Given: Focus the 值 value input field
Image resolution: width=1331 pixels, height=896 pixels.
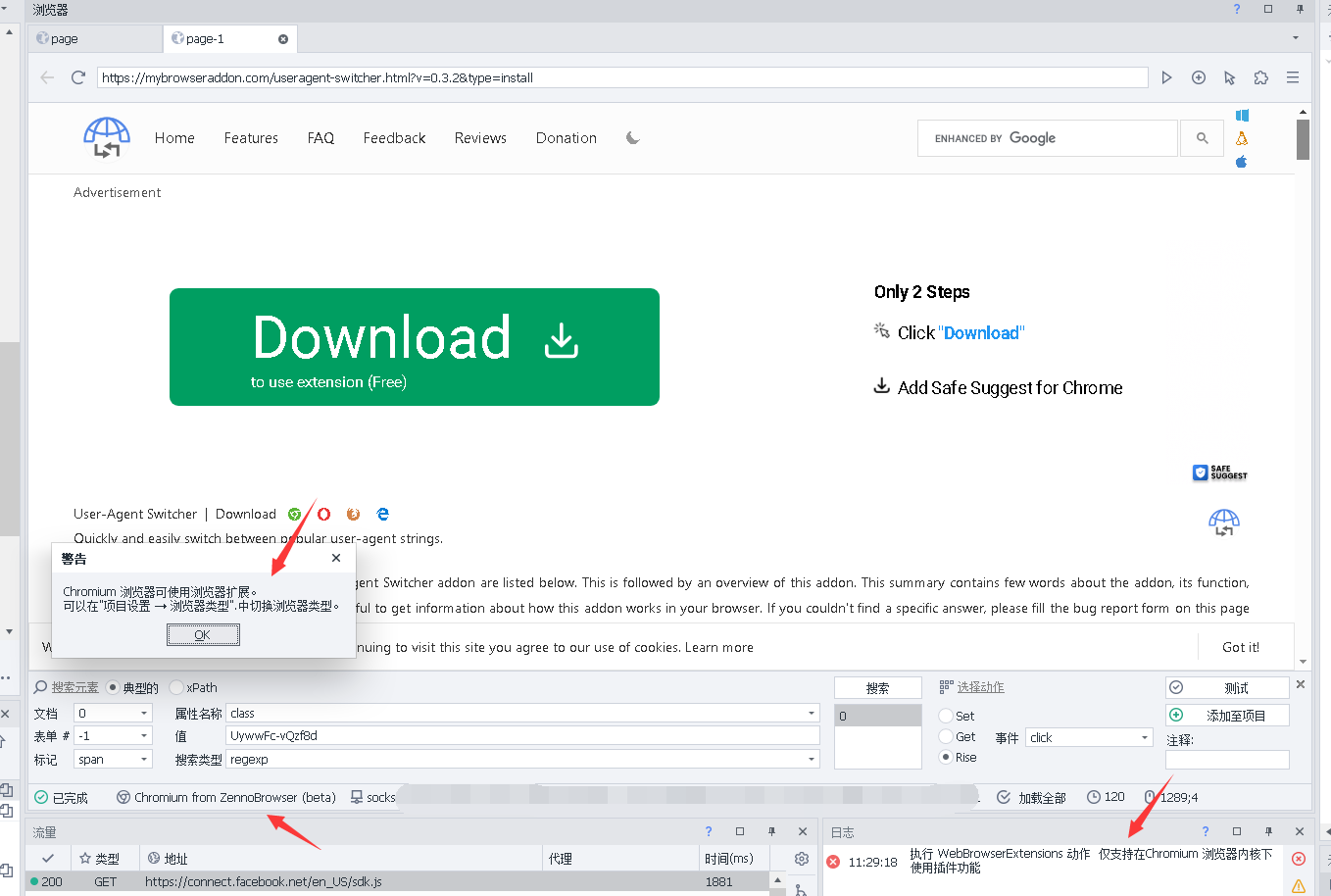Looking at the screenshot, I should pos(523,735).
